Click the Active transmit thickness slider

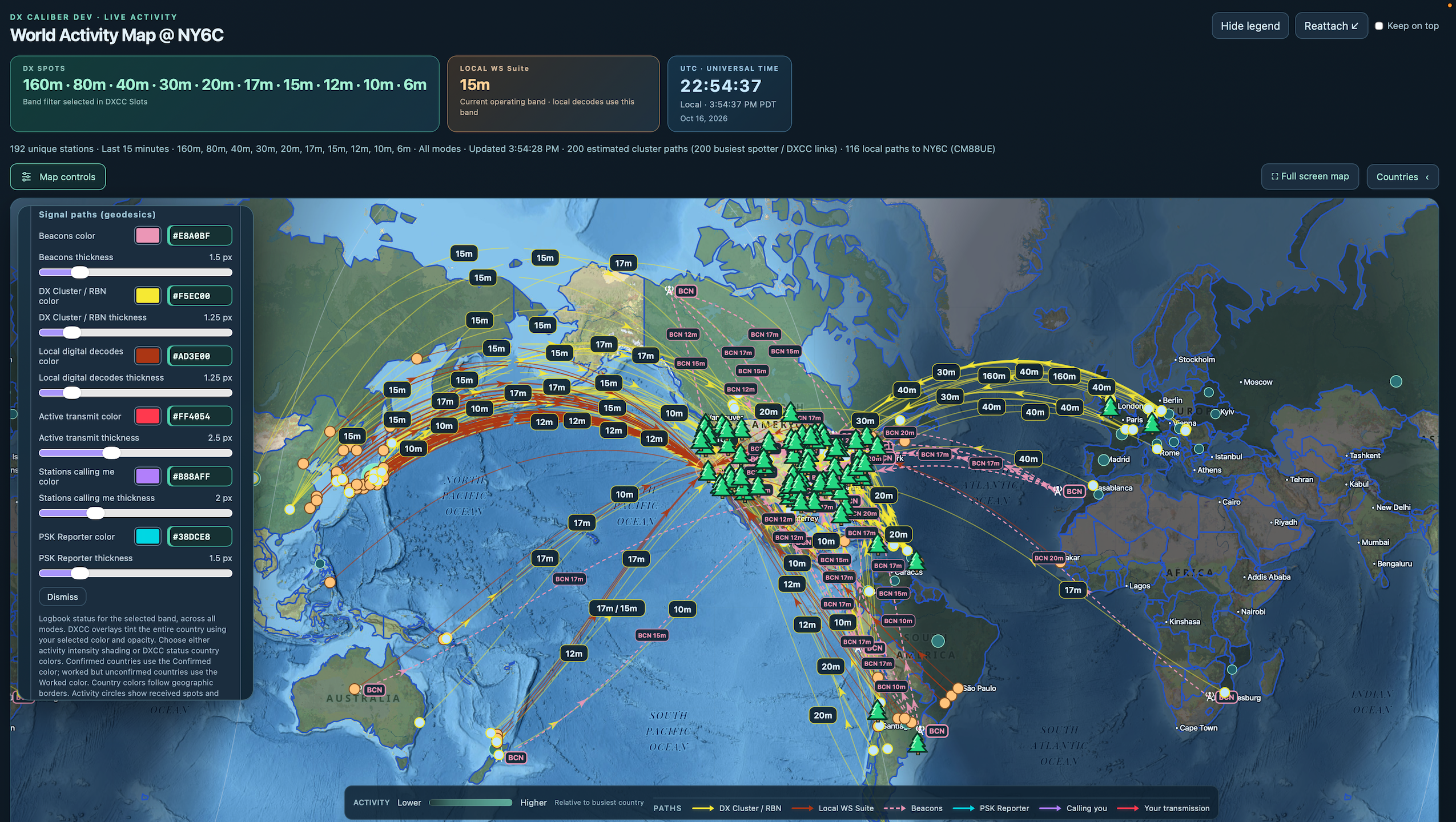[135, 453]
